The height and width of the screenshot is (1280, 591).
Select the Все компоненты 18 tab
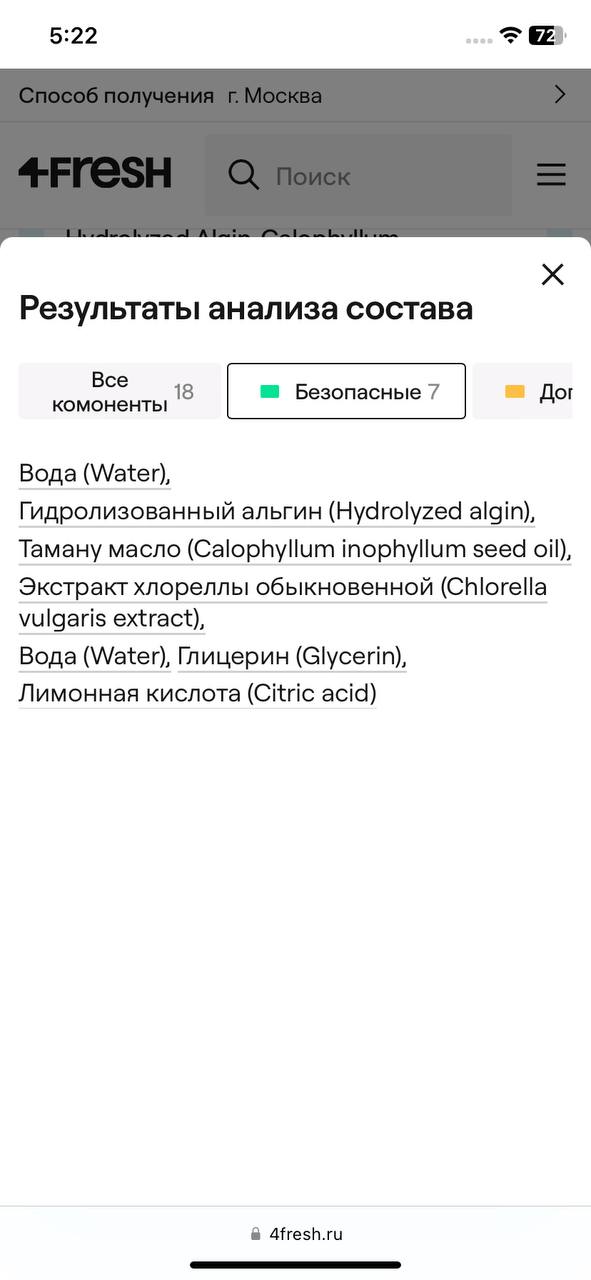(x=120, y=391)
